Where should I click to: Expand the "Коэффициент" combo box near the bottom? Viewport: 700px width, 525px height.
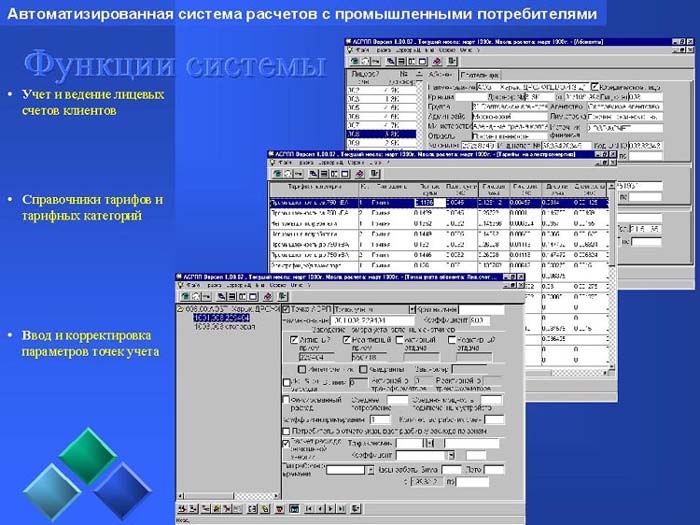click(x=452, y=455)
